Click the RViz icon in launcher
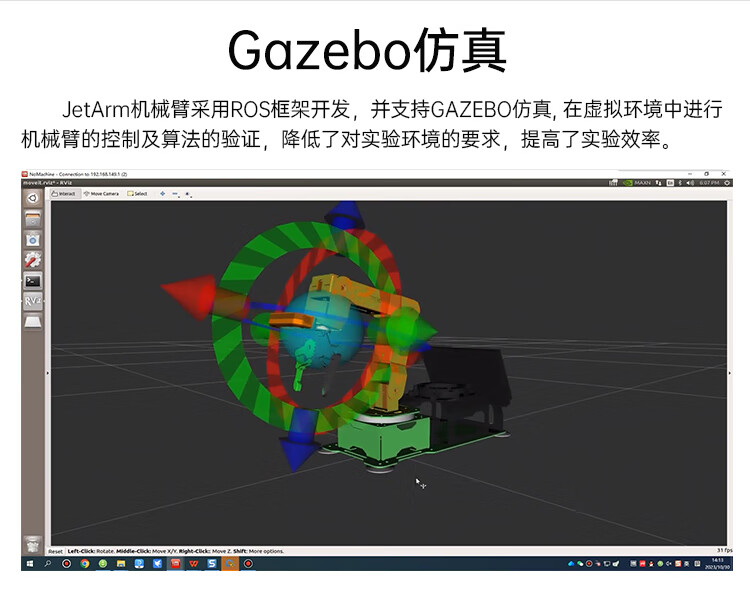The height and width of the screenshot is (592, 750). pyautogui.click(x=32, y=301)
